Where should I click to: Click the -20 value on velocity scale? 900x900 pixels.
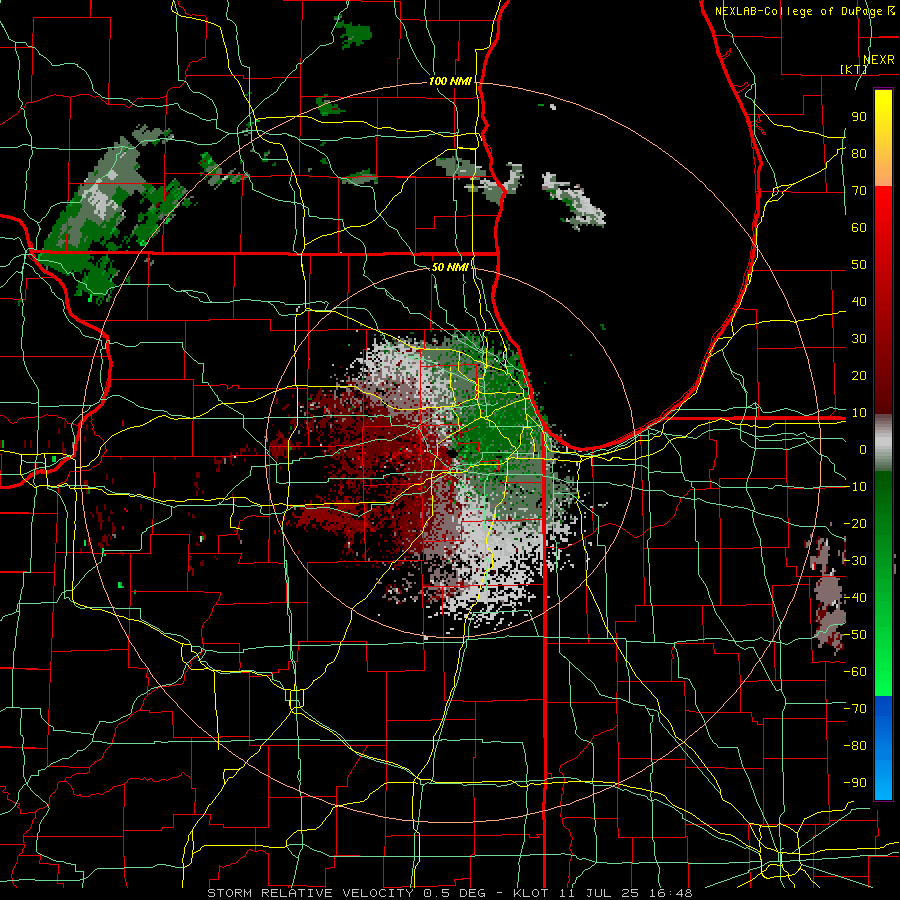click(x=855, y=523)
